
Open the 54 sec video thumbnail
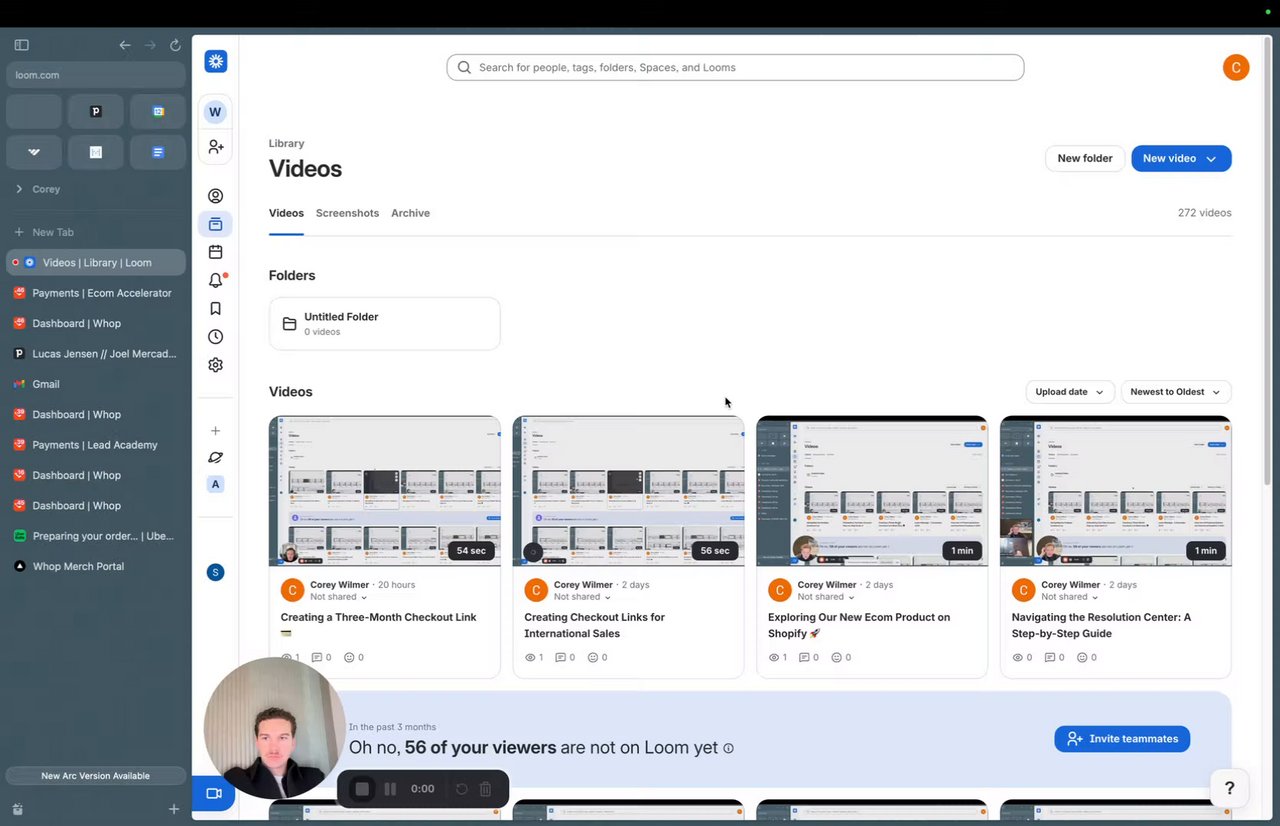[385, 491]
